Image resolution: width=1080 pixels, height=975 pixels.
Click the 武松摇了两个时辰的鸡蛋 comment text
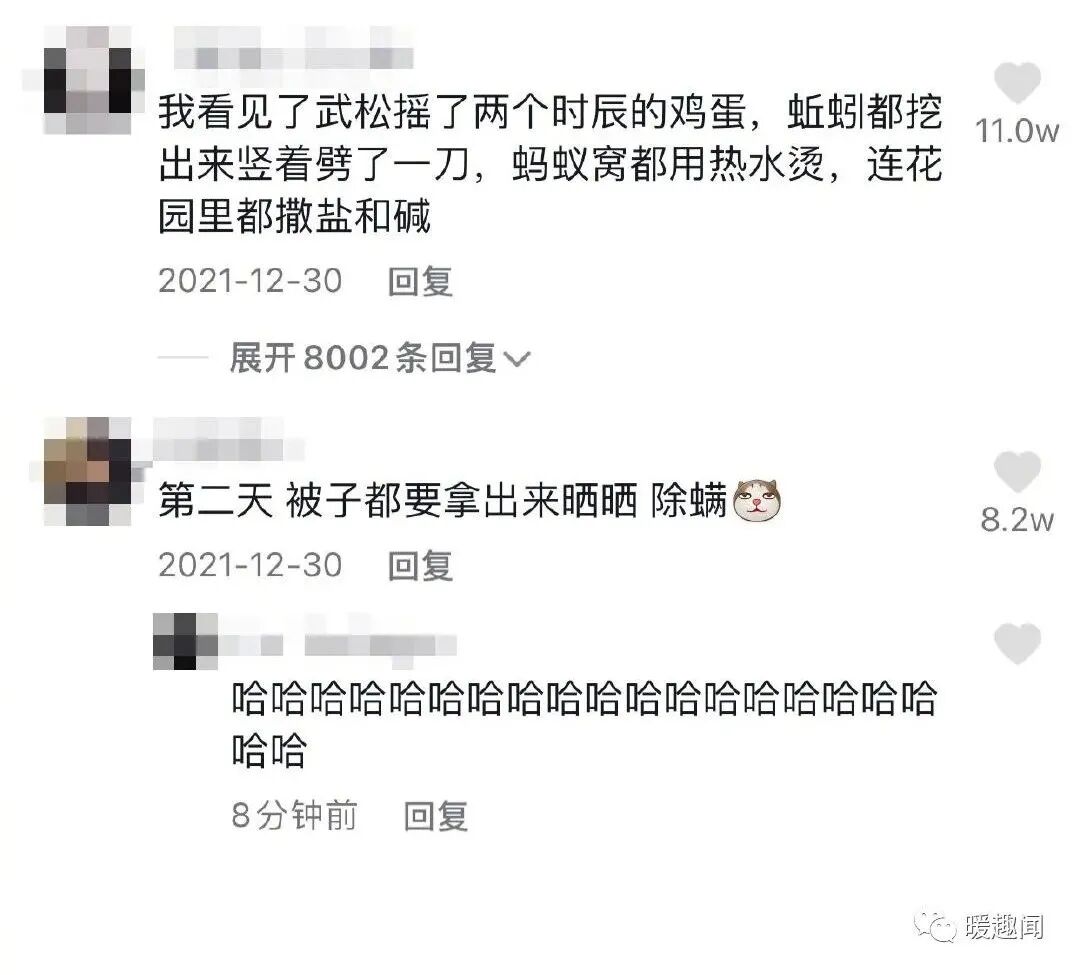[x=550, y=164]
